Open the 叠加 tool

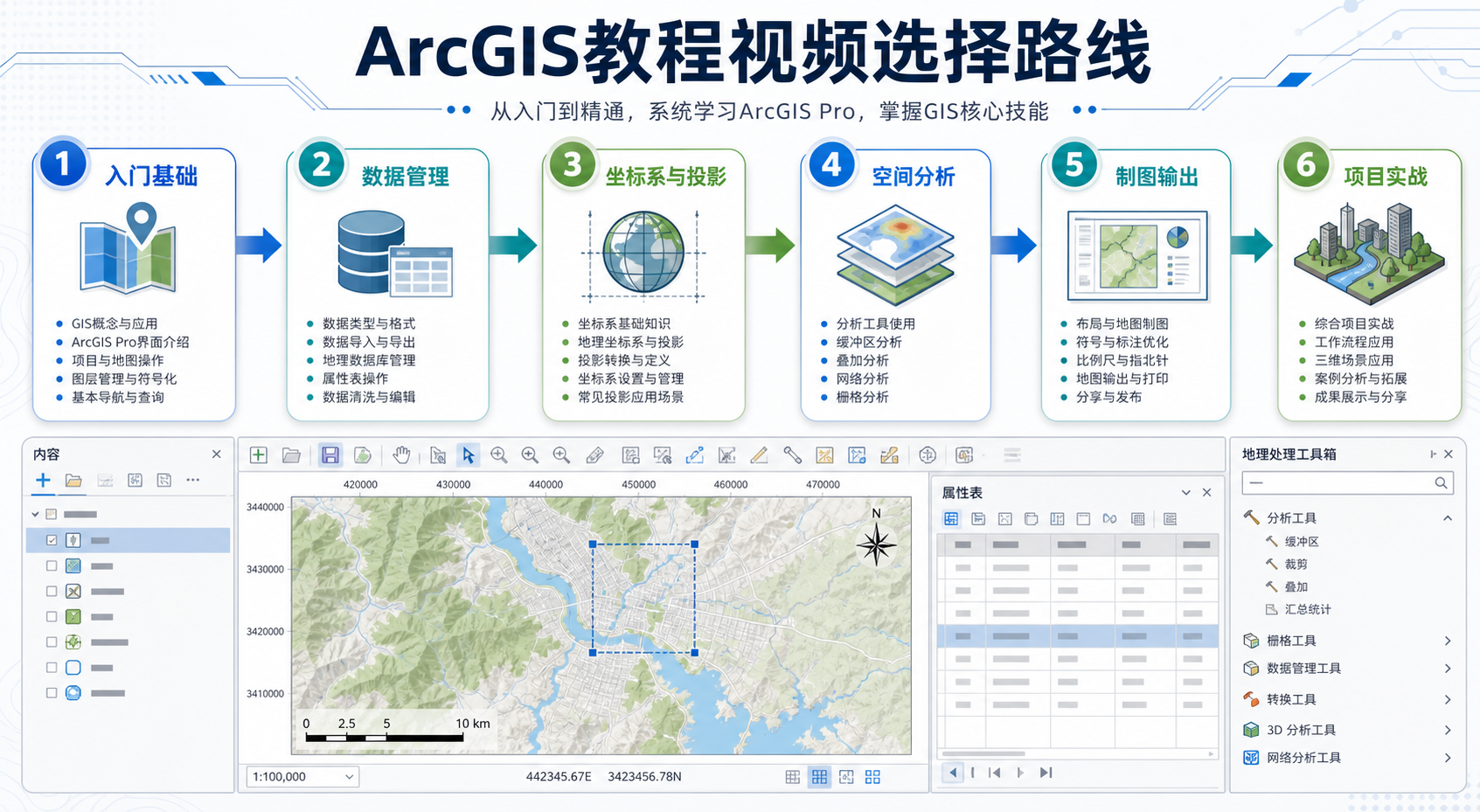1296,587
